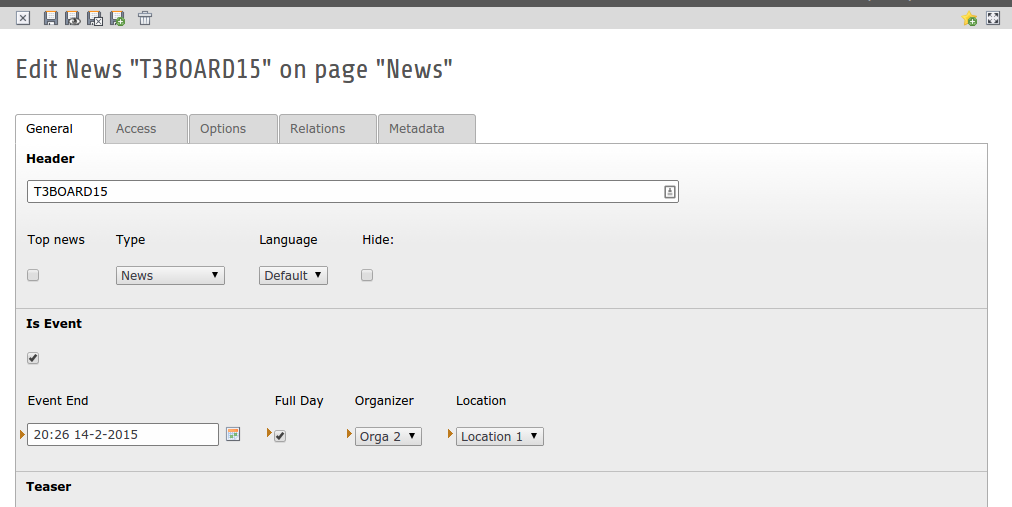Toggle the Full Day checkbox
This screenshot has height=507, width=1012.
280,436
